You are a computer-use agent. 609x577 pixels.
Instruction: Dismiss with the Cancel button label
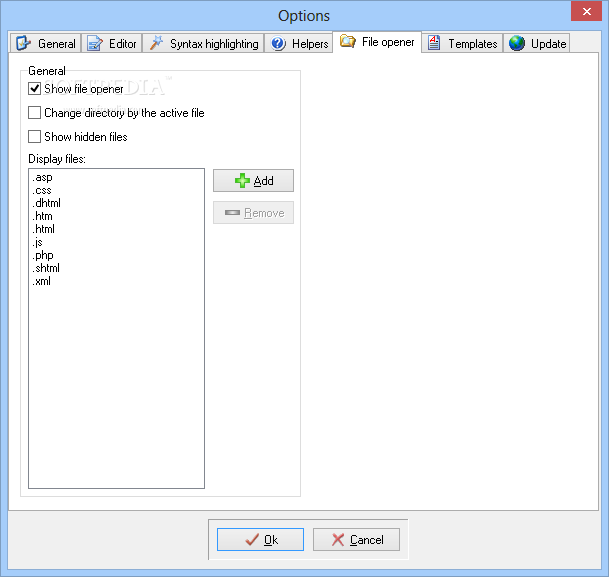pyautogui.click(x=367, y=540)
